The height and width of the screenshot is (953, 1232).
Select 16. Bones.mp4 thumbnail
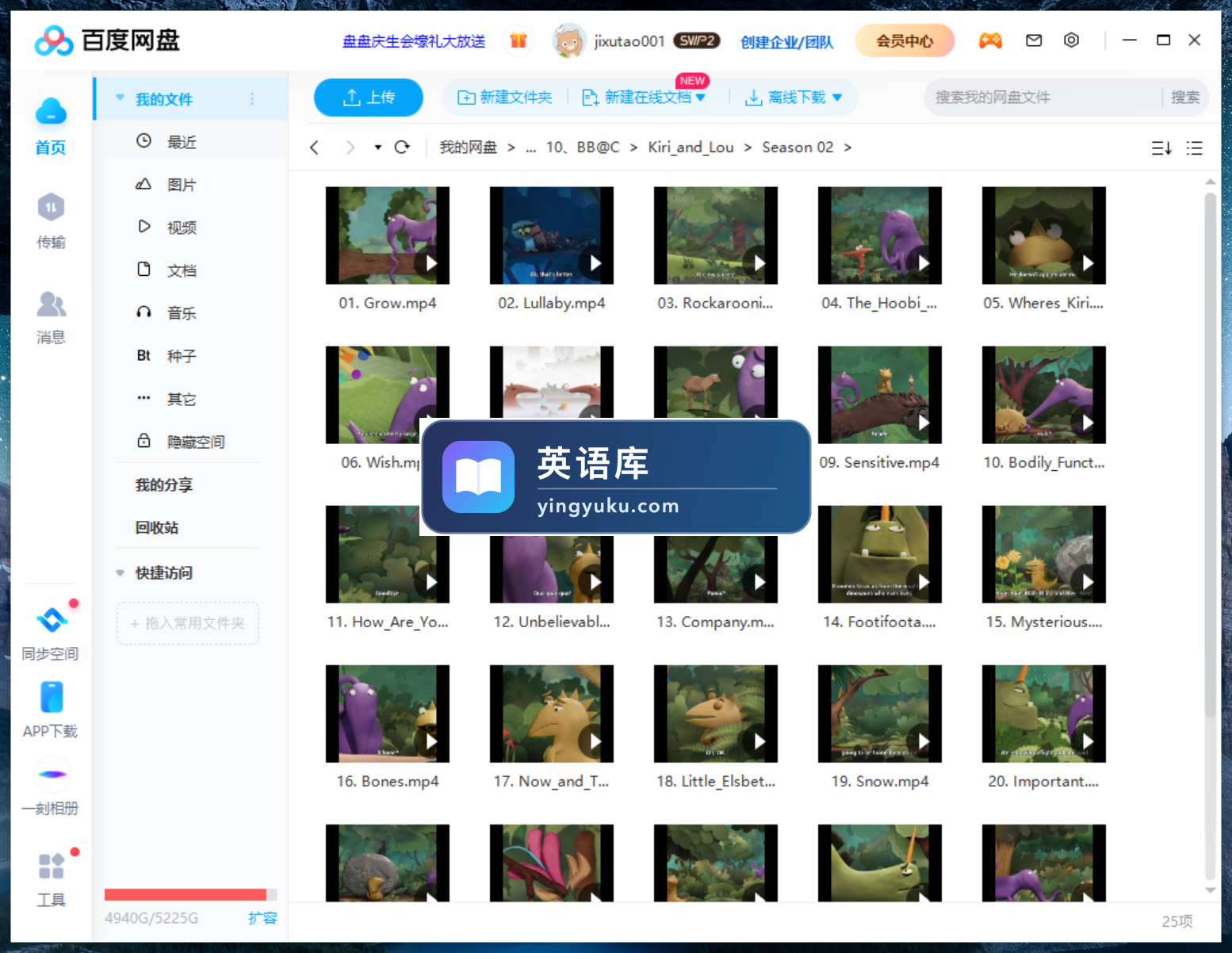(388, 714)
